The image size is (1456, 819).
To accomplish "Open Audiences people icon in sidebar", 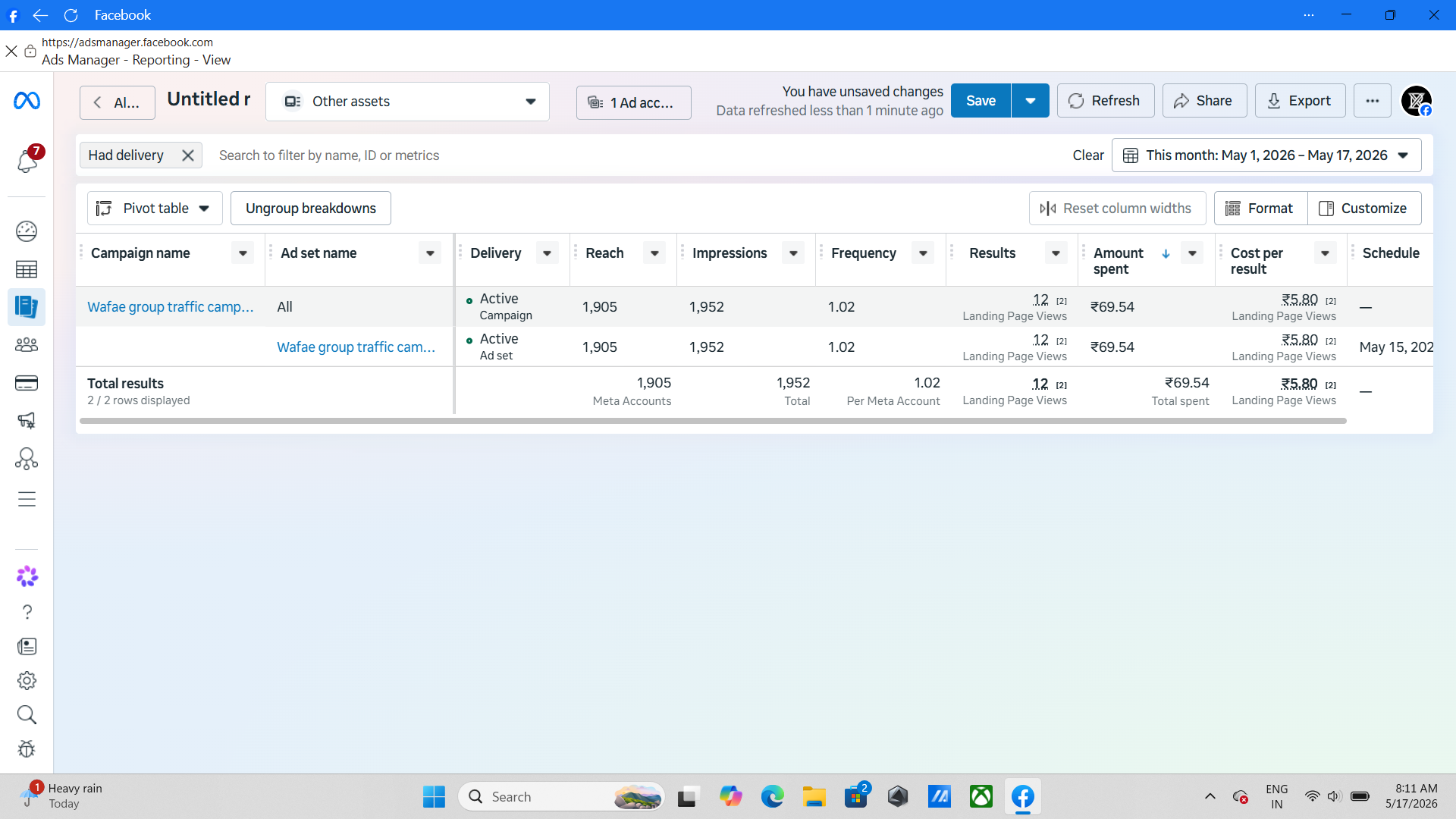I will (27, 345).
